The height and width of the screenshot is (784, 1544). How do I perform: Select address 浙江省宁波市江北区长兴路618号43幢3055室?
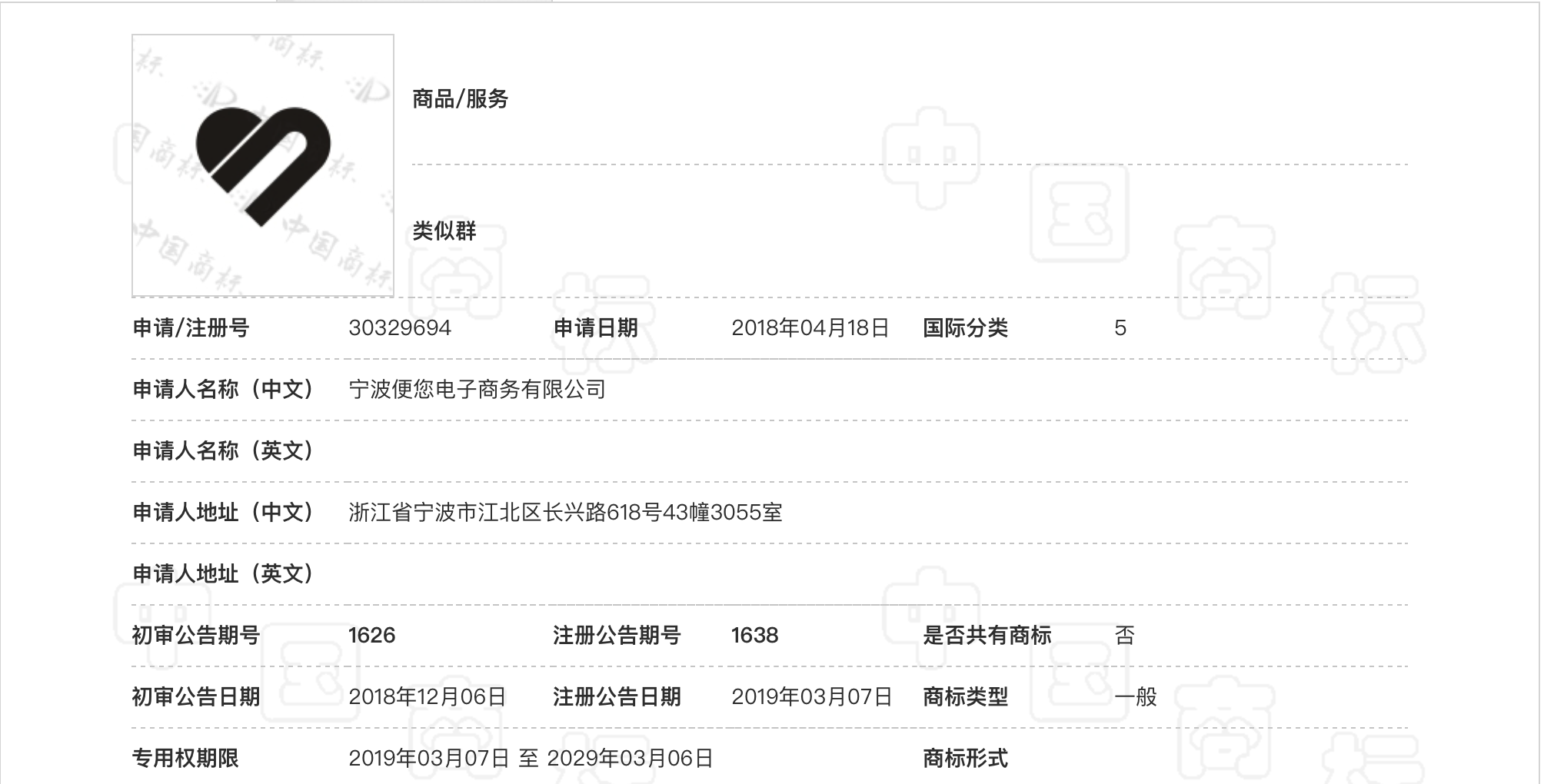(x=565, y=513)
